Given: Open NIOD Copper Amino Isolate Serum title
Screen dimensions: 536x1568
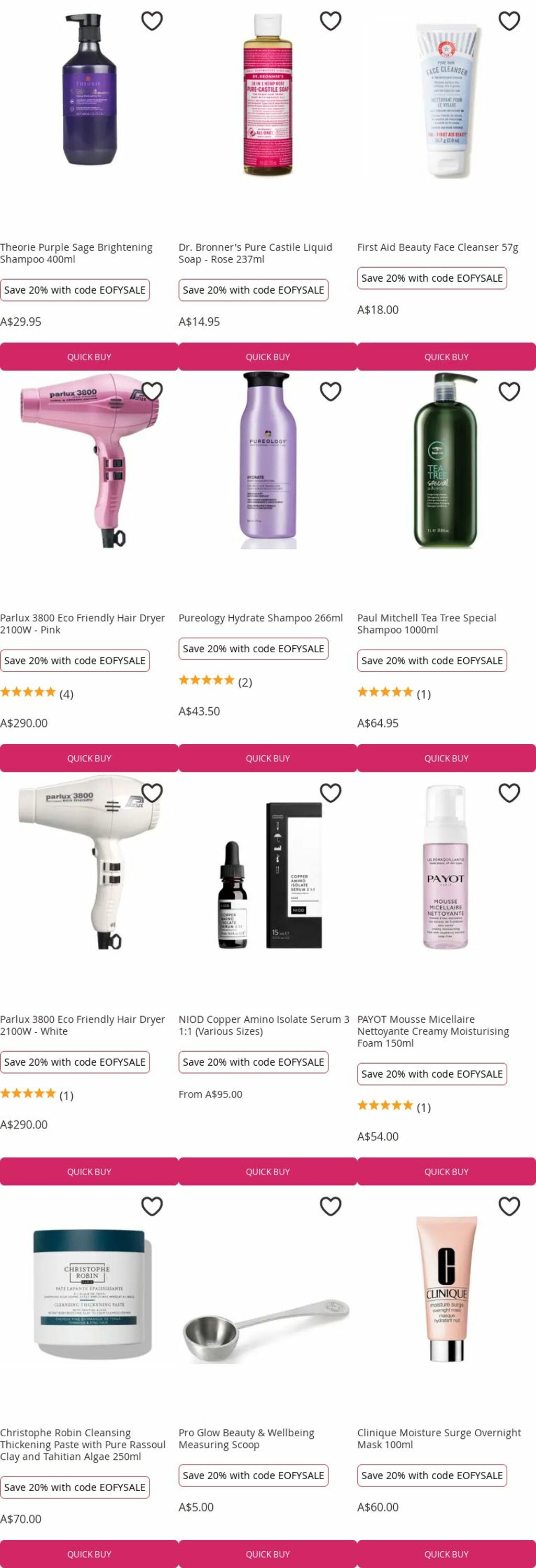Looking at the screenshot, I should [x=264, y=1025].
